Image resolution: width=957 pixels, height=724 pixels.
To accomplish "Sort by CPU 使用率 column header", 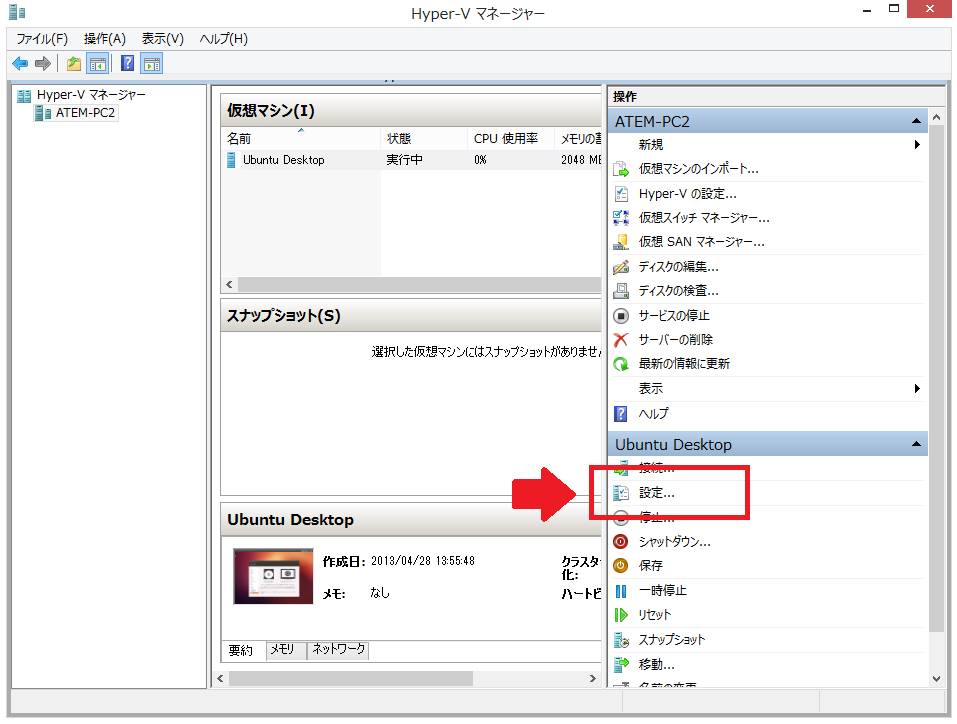I will pyautogui.click(x=511, y=139).
